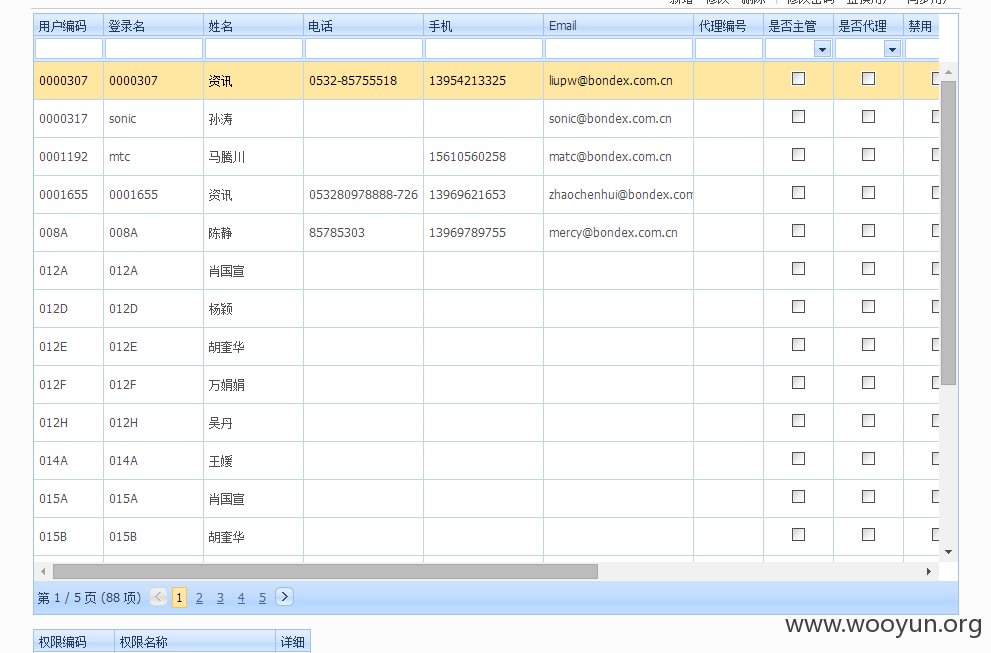Go to previous page arrow in pager
The image size is (991, 653).
pos(159,597)
